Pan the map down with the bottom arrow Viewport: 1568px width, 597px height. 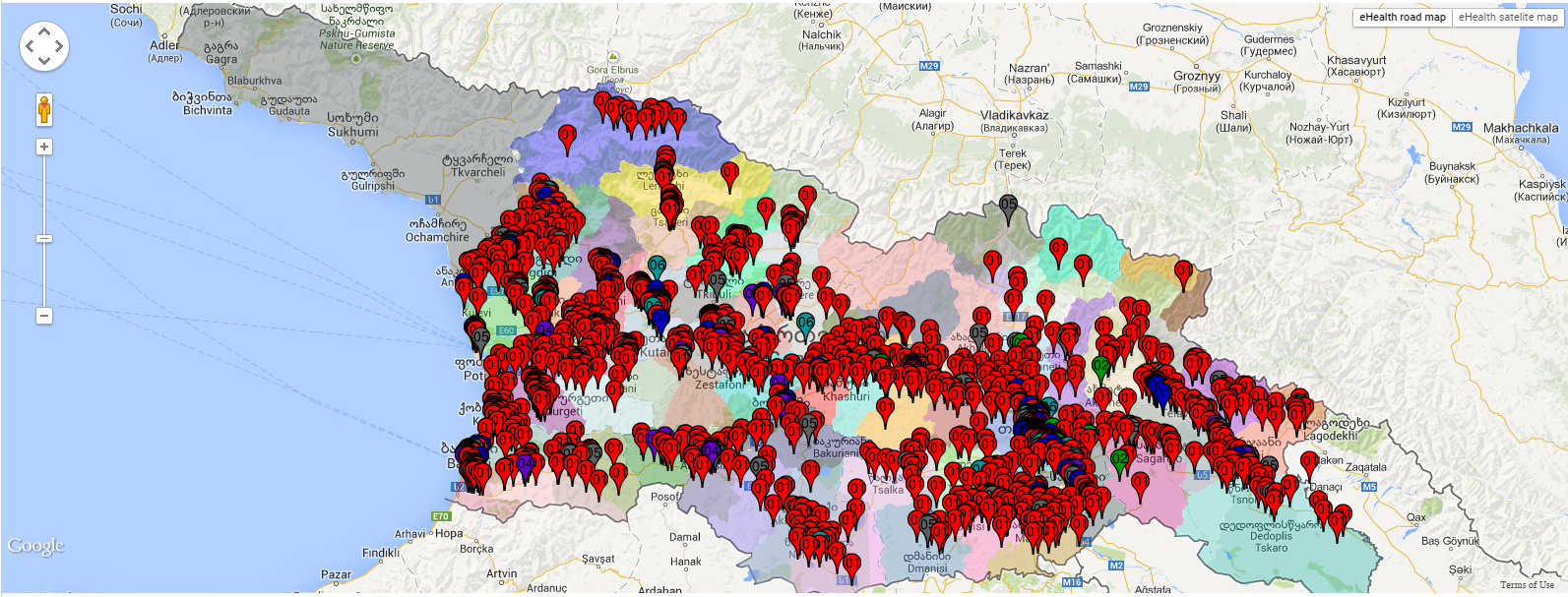click(44, 60)
